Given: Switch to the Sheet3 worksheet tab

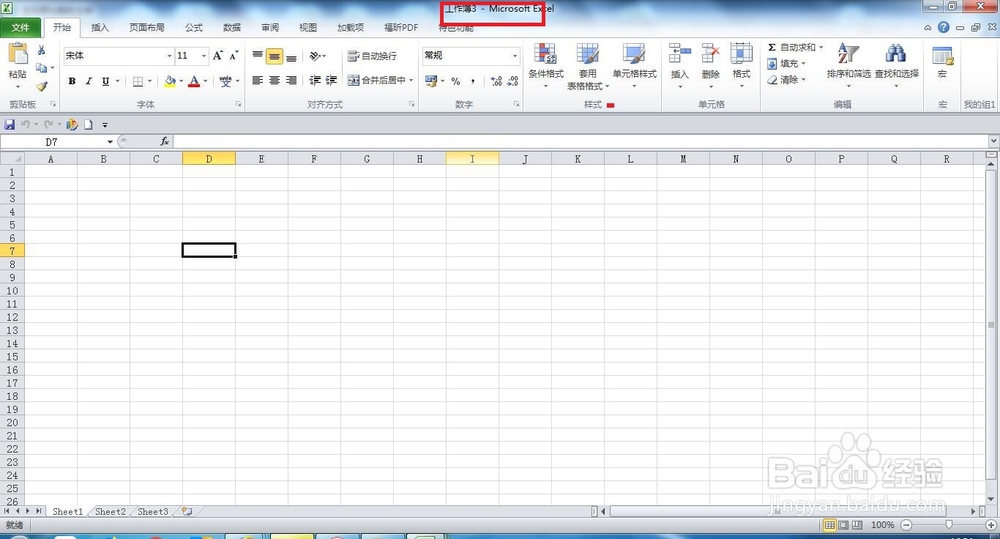Looking at the screenshot, I should (x=153, y=512).
